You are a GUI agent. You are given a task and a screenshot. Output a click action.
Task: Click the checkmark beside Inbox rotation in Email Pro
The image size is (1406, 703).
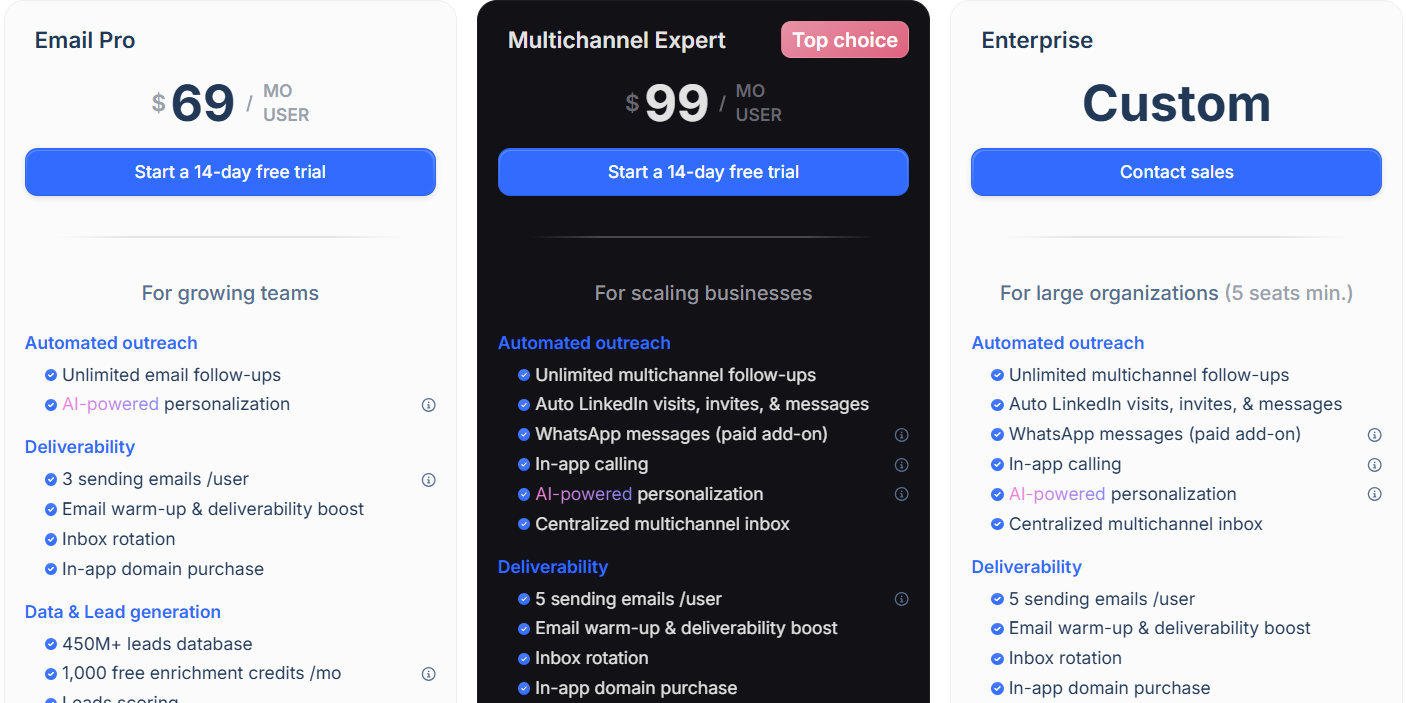pyautogui.click(x=51, y=539)
